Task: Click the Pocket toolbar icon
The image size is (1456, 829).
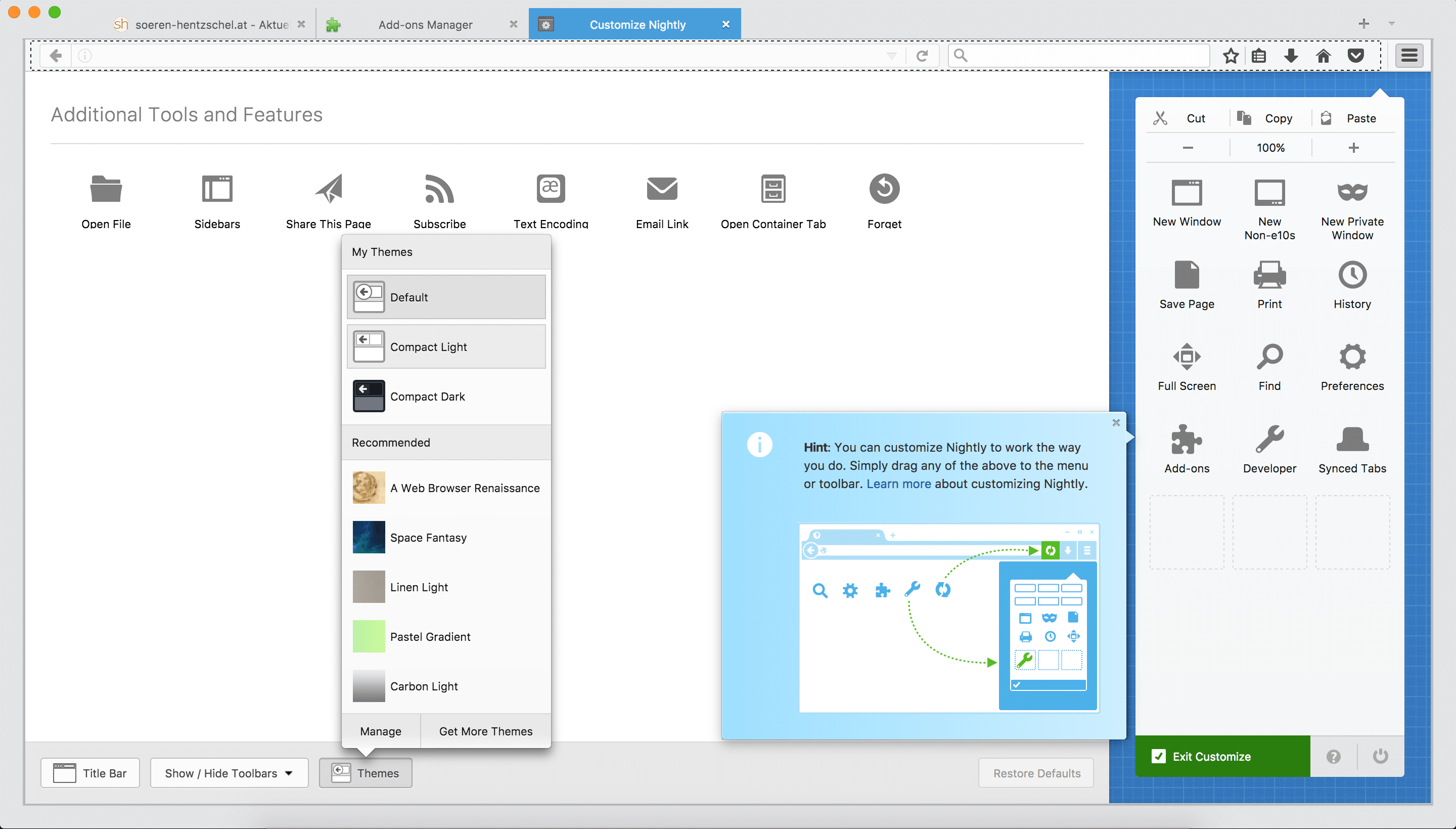Action: [x=1355, y=55]
